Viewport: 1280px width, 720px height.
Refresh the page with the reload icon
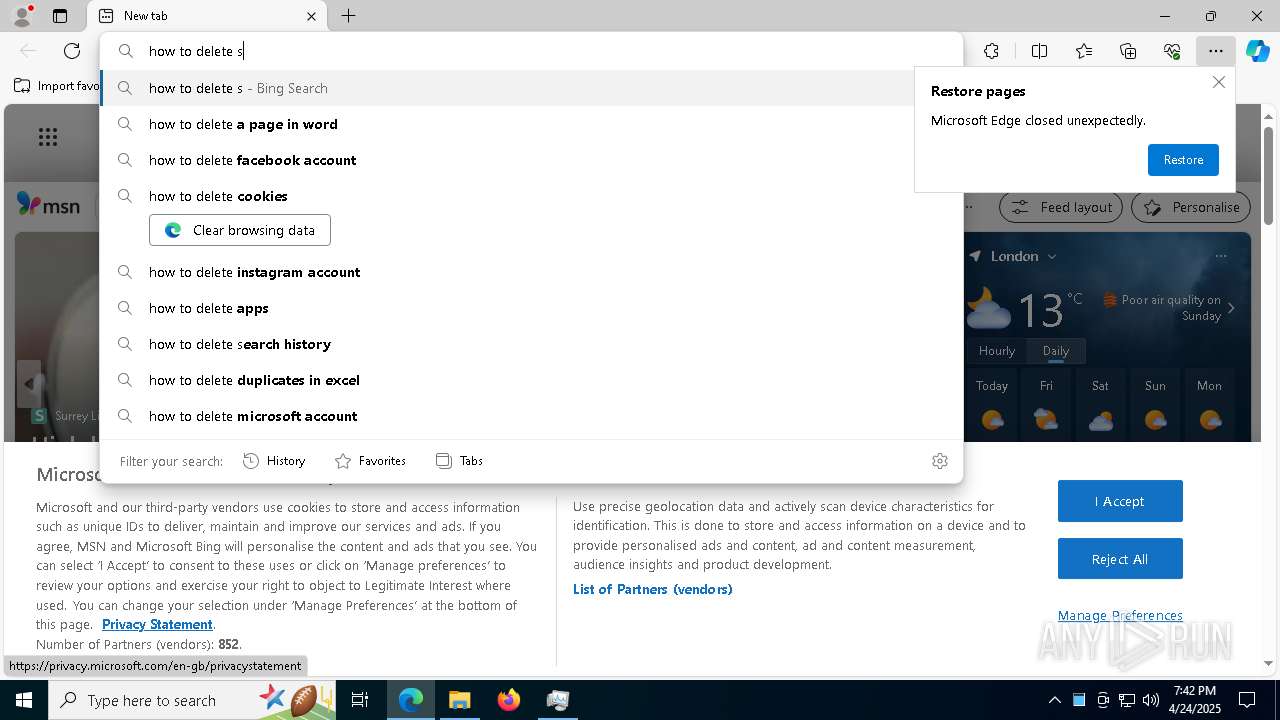click(x=72, y=51)
